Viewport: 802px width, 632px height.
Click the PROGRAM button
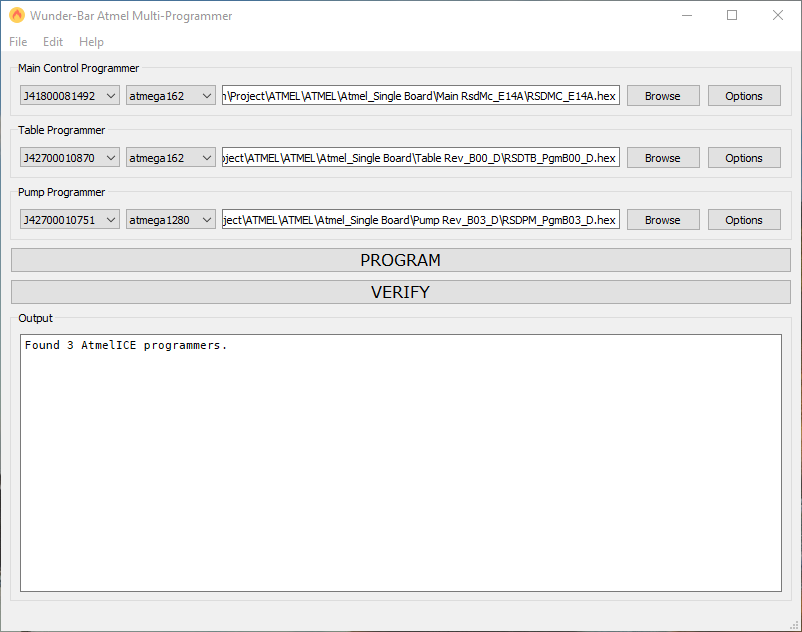pyautogui.click(x=400, y=260)
